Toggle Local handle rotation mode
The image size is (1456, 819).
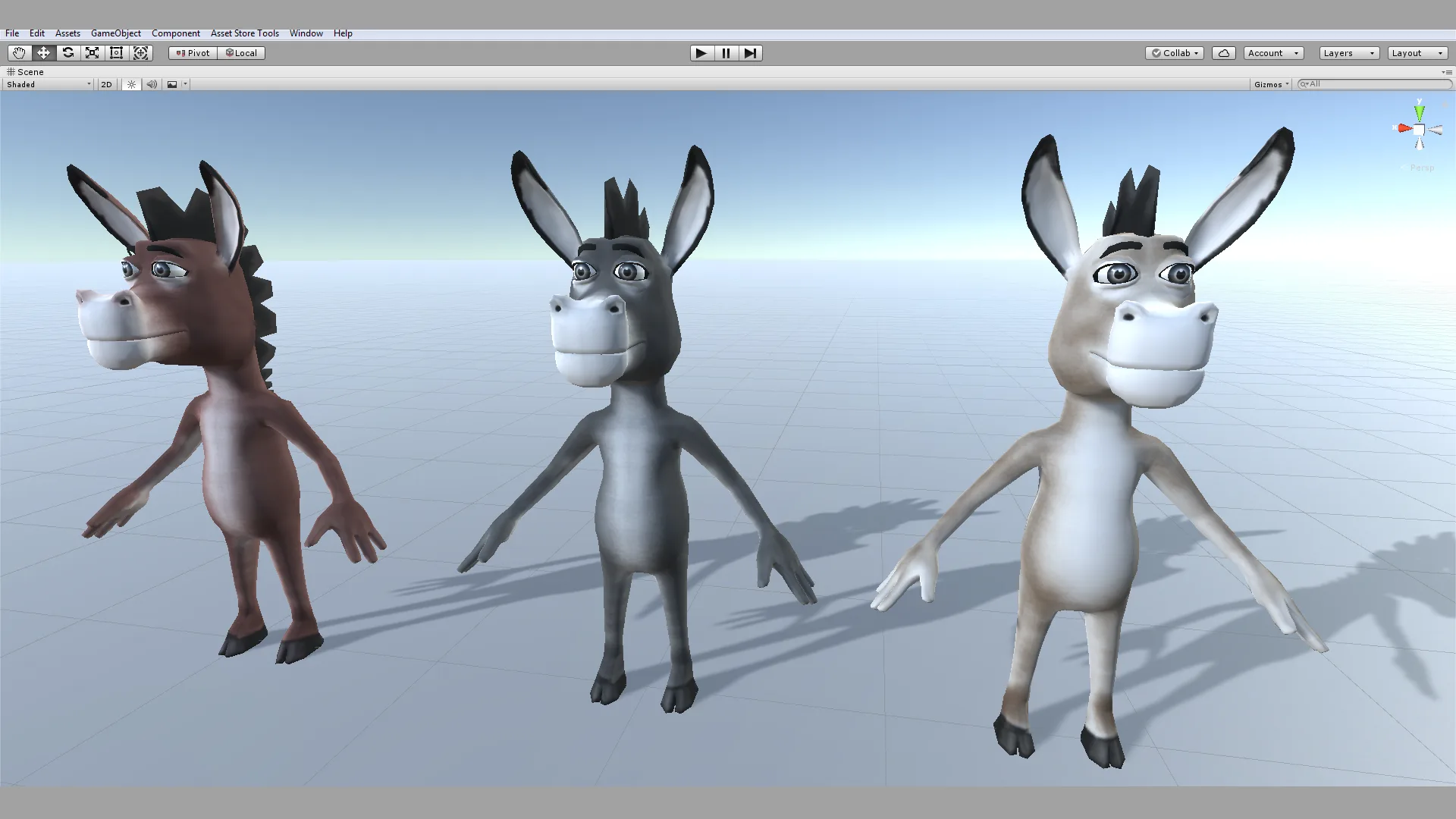pyautogui.click(x=241, y=53)
